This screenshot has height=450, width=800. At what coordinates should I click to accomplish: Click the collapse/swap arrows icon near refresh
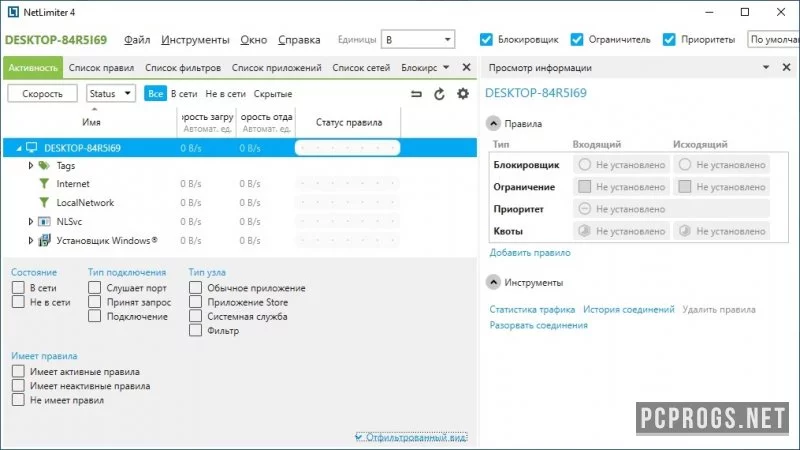(x=416, y=94)
